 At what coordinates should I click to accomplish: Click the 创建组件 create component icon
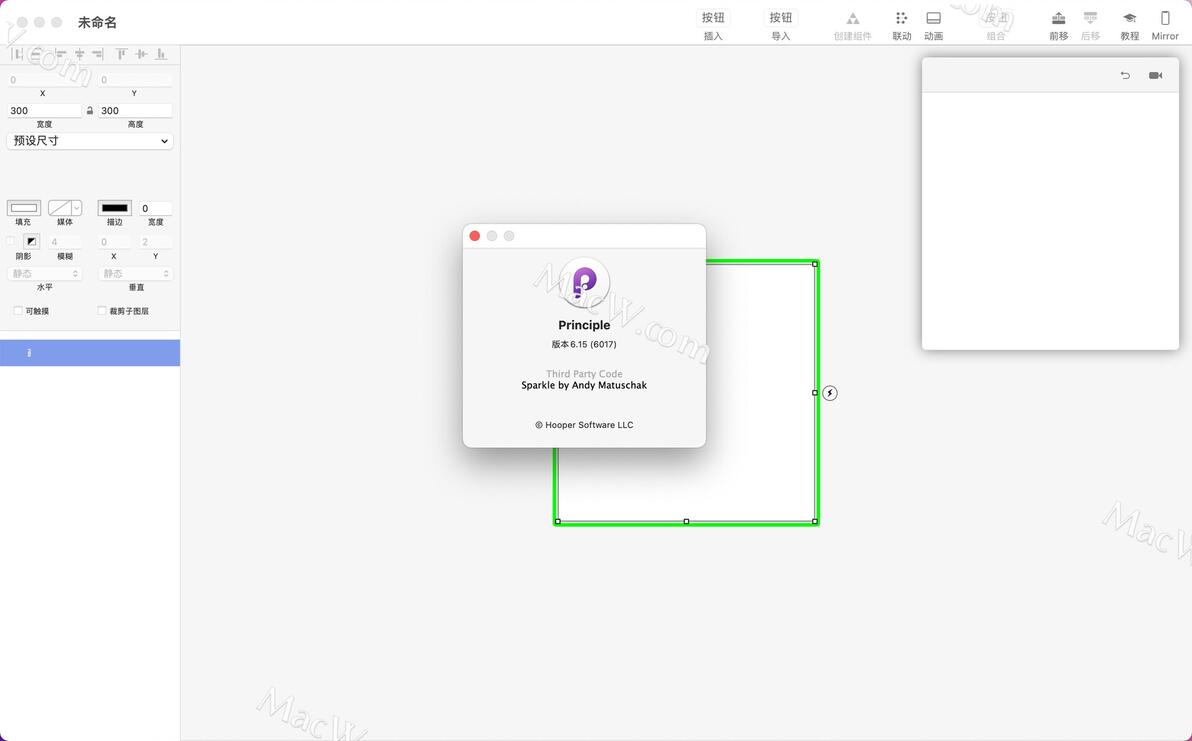coord(852,18)
